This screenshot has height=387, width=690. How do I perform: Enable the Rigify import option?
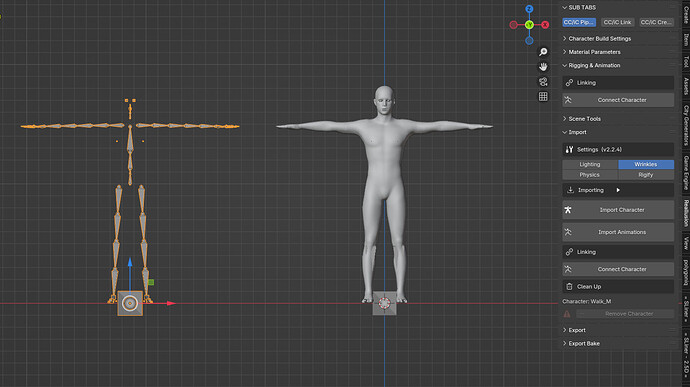(x=646, y=175)
